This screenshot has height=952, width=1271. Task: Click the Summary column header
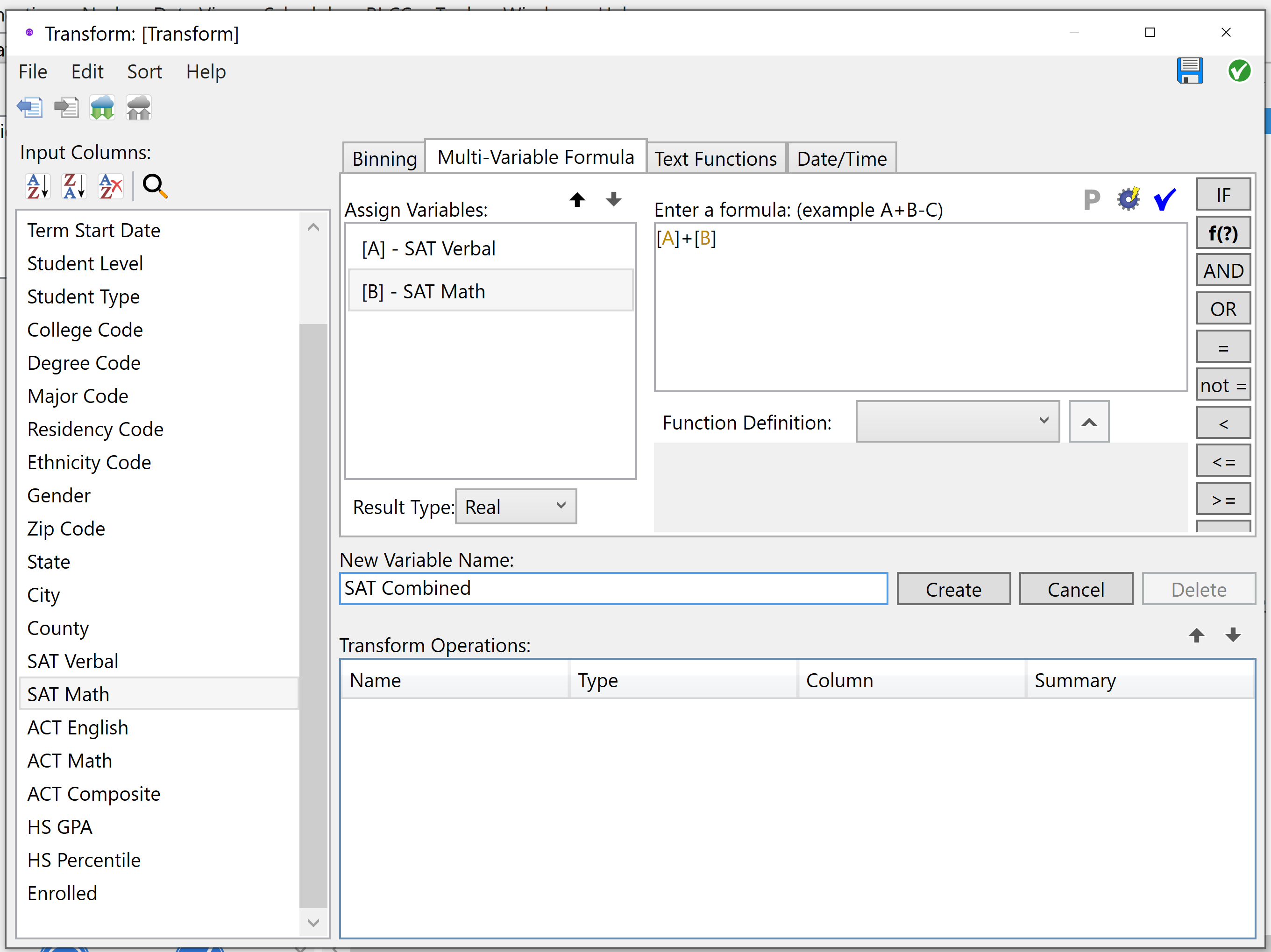click(1140, 680)
